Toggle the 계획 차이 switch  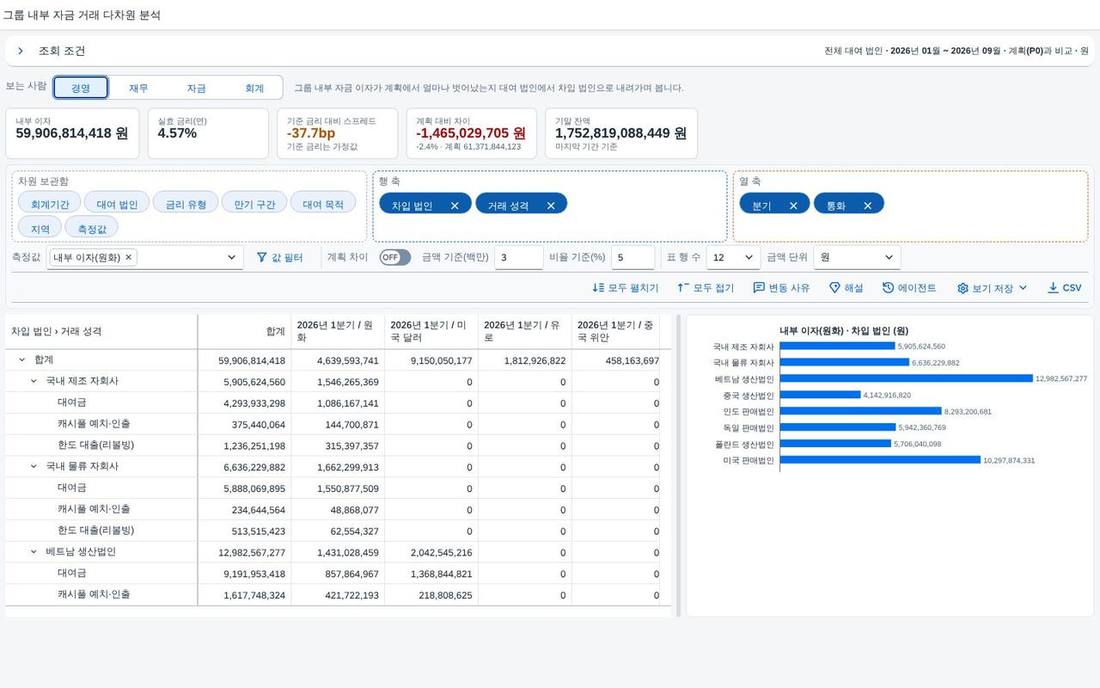[x=395, y=257]
